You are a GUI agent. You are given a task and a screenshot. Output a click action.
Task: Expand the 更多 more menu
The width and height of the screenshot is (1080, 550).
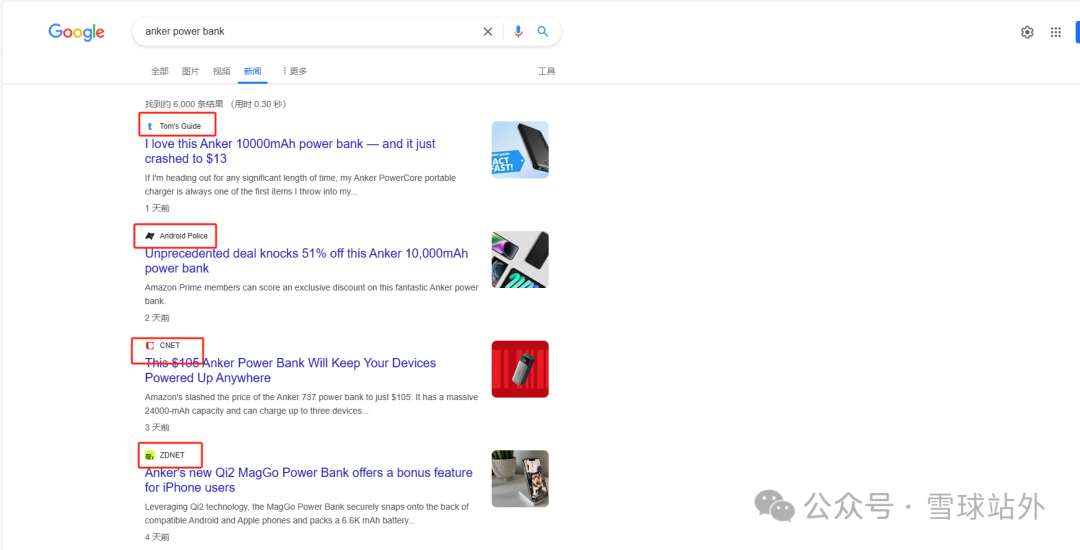[295, 71]
